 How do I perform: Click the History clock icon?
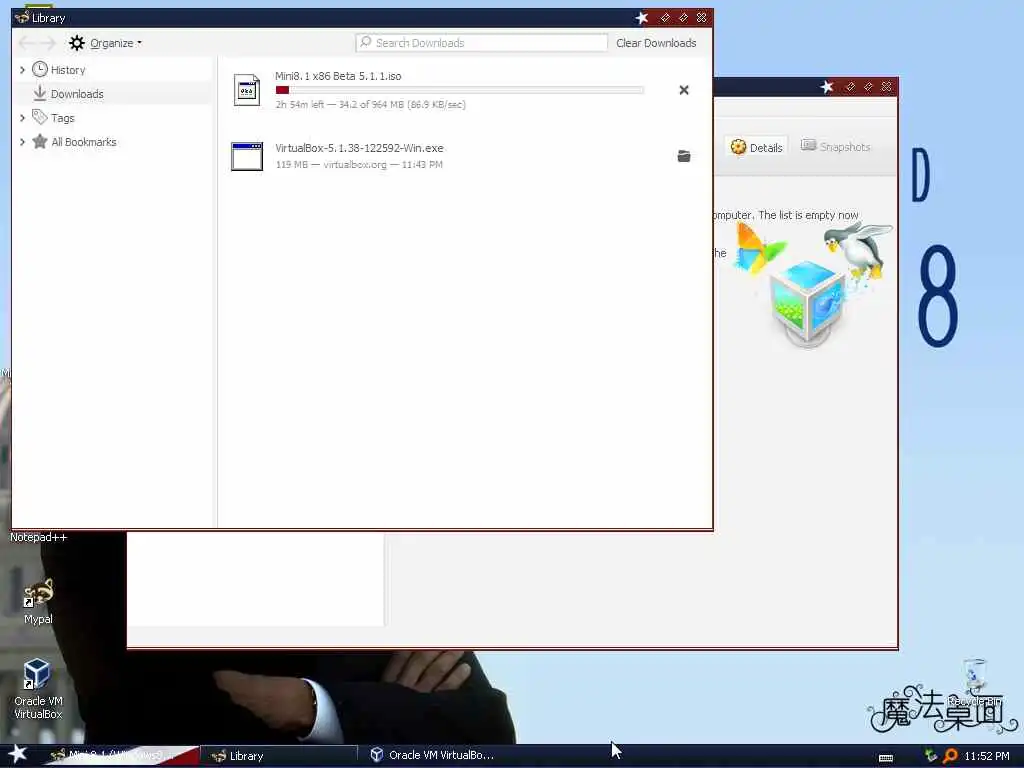[x=40, y=69]
